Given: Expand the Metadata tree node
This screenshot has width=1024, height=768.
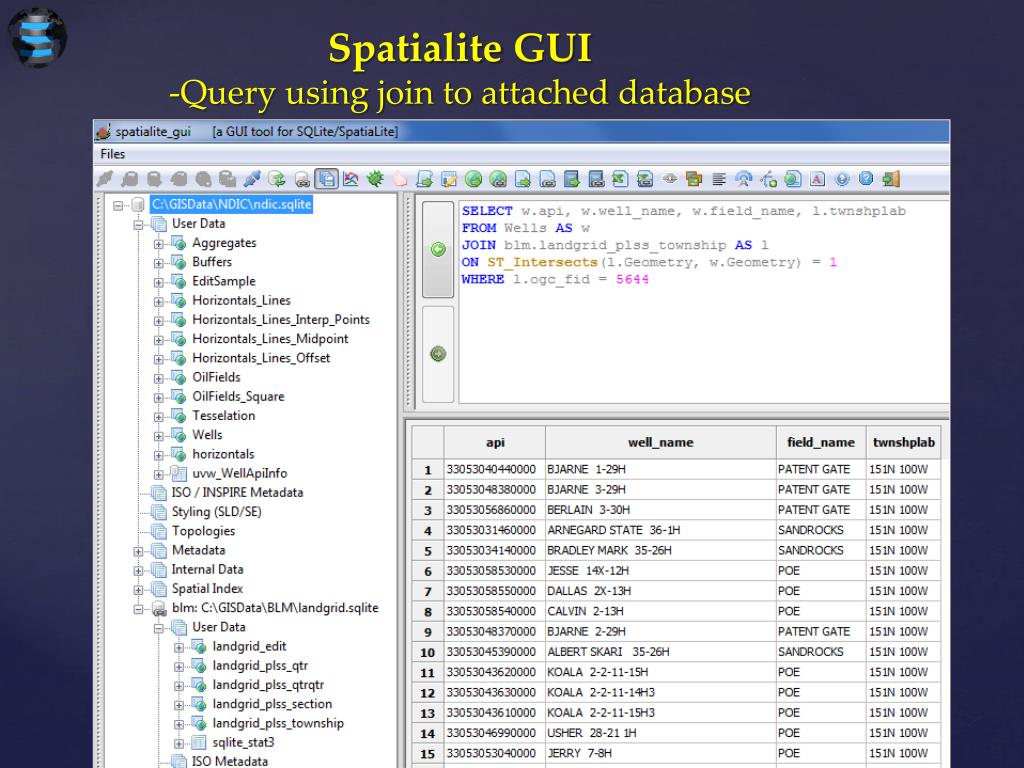Looking at the screenshot, I should pyautogui.click(x=138, y=551).
